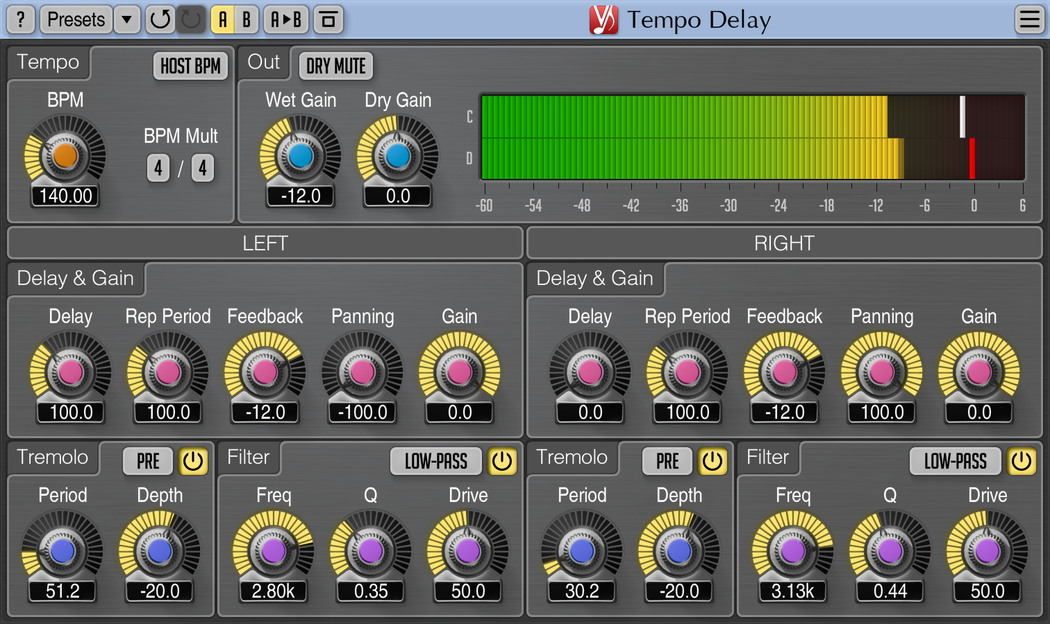The width and height of the screenshot is (1050, 624).
Task: Click the left channel Delay knob
Action: point(71,372)
